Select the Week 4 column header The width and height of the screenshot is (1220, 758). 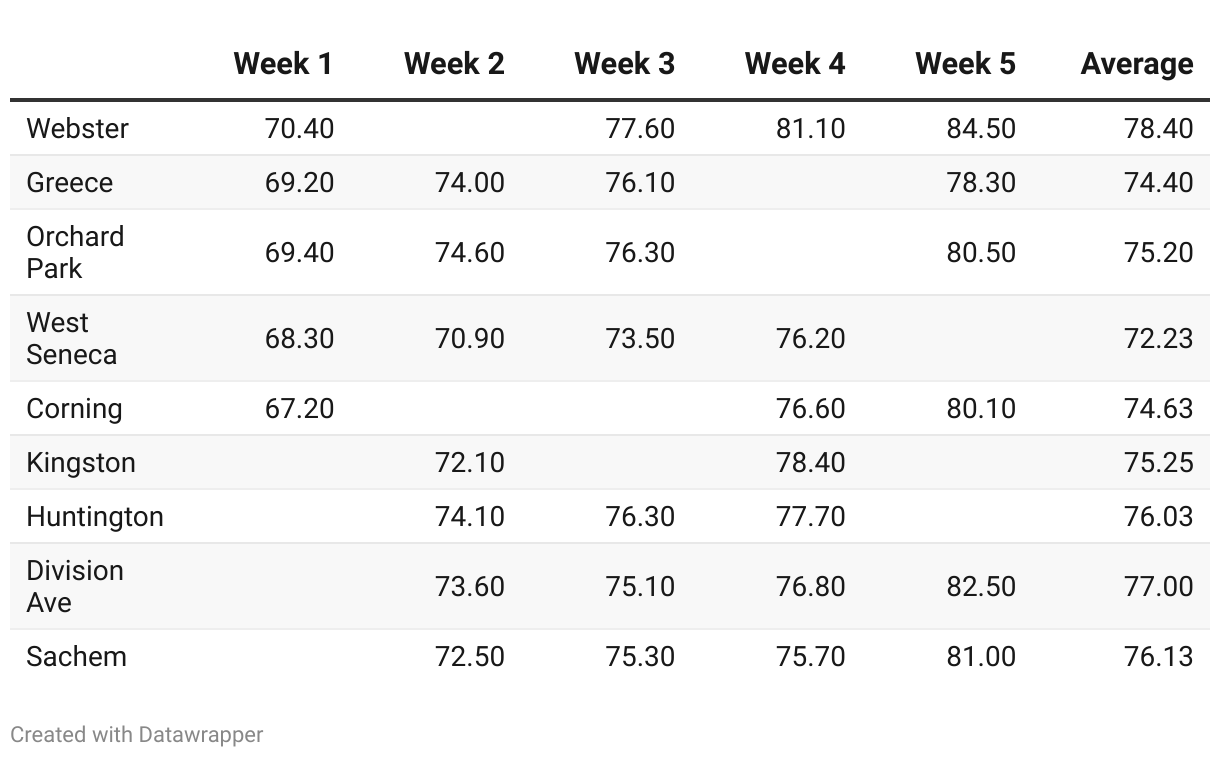coord(795,64)
